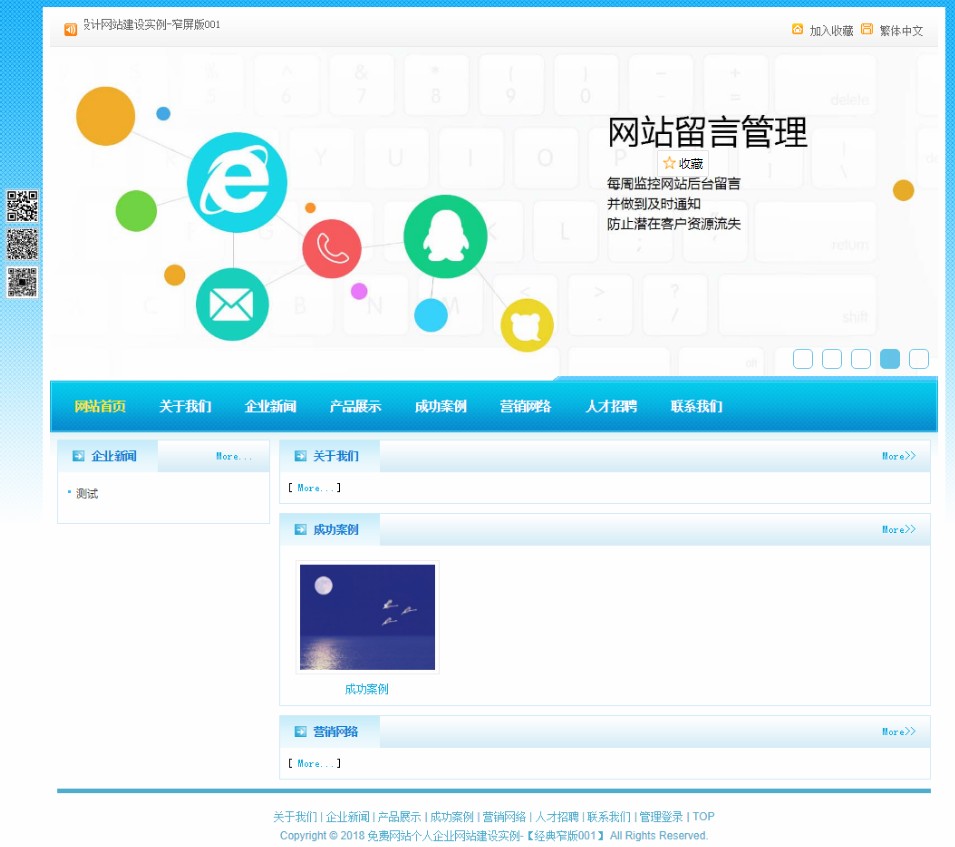Open 网站首页 in the navigation bar
The image size is (955, 847).
click(x=100, y=406)
